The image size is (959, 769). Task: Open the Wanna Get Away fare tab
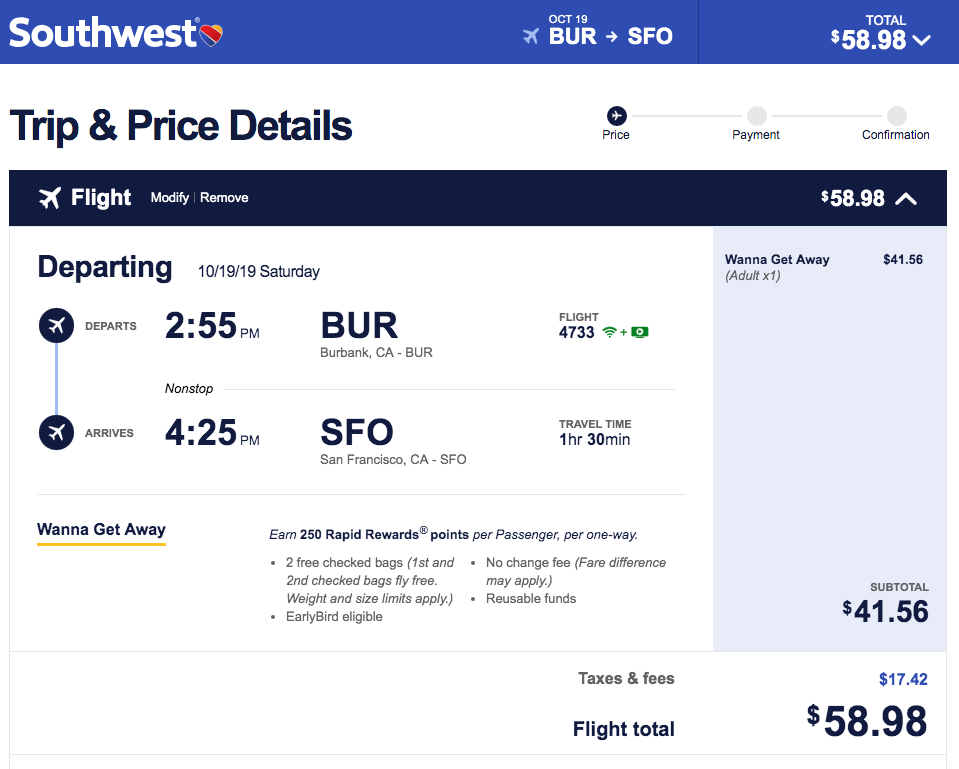(101, 530)
